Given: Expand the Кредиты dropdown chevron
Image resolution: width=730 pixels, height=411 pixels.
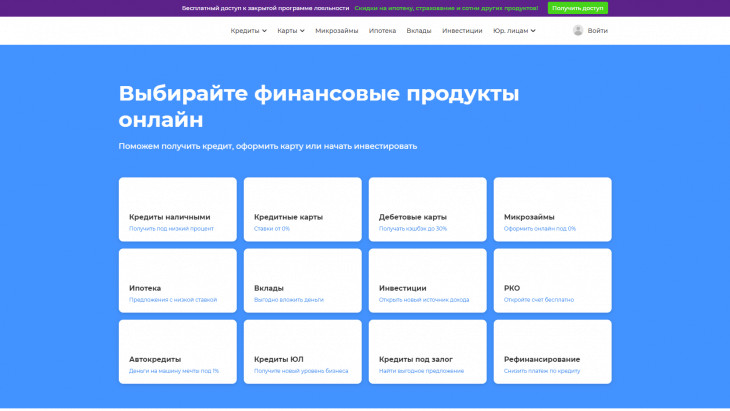Looking at the screenshot, I should coord(264,31).
